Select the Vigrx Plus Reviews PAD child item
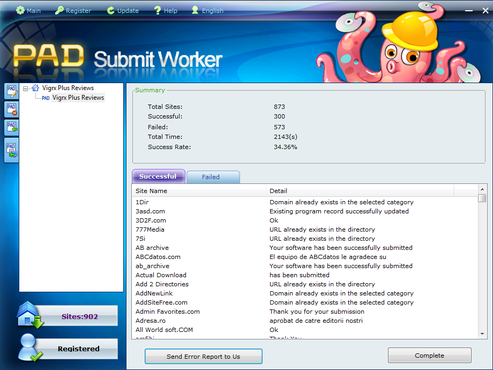493x370 pixels. pyautogui.click(x=78, y=98)
